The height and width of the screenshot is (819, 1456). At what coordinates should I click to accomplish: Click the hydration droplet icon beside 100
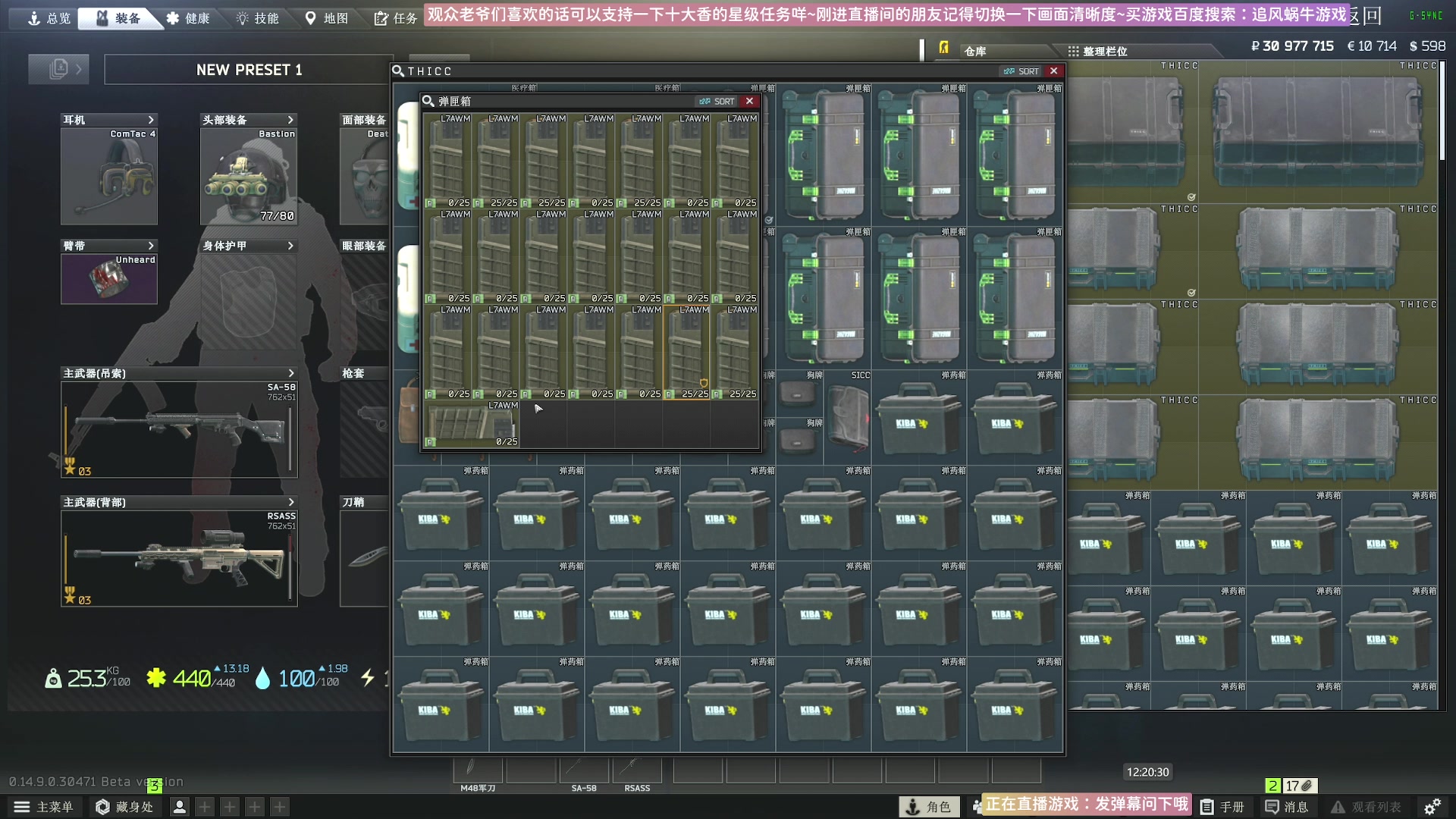coord(262,678)
